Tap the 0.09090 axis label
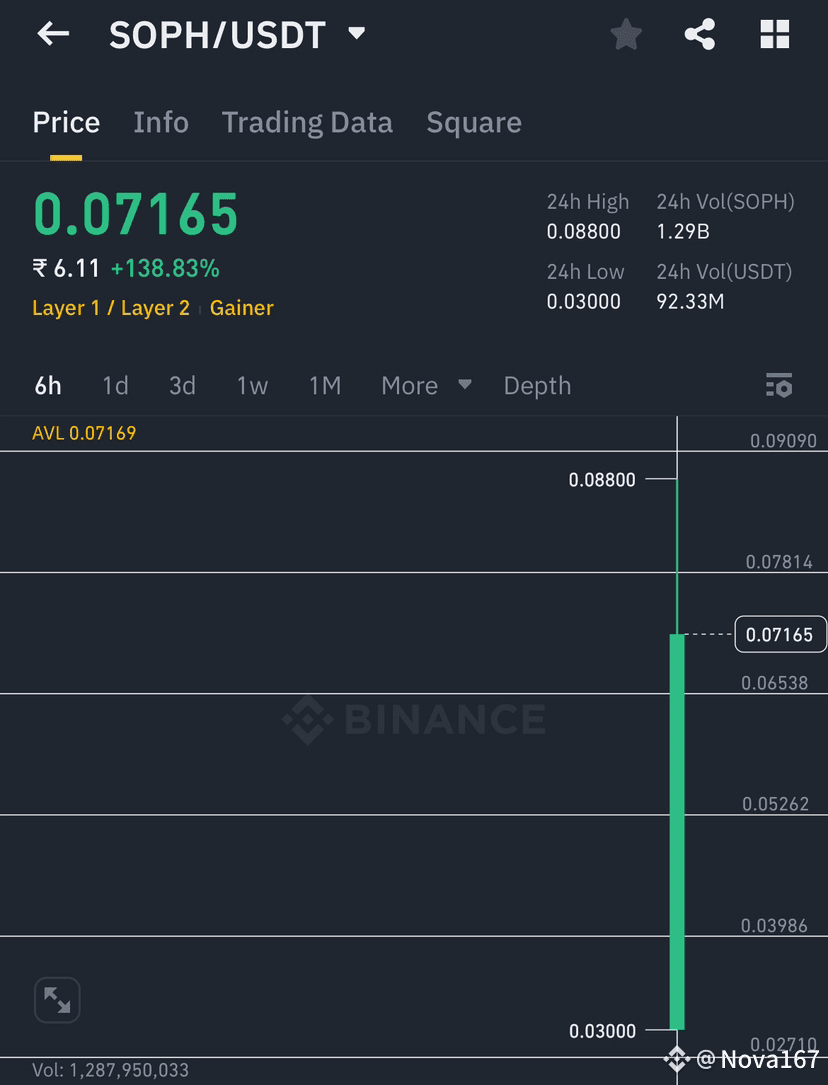828x1085 pixels. [x=783, y=441]
